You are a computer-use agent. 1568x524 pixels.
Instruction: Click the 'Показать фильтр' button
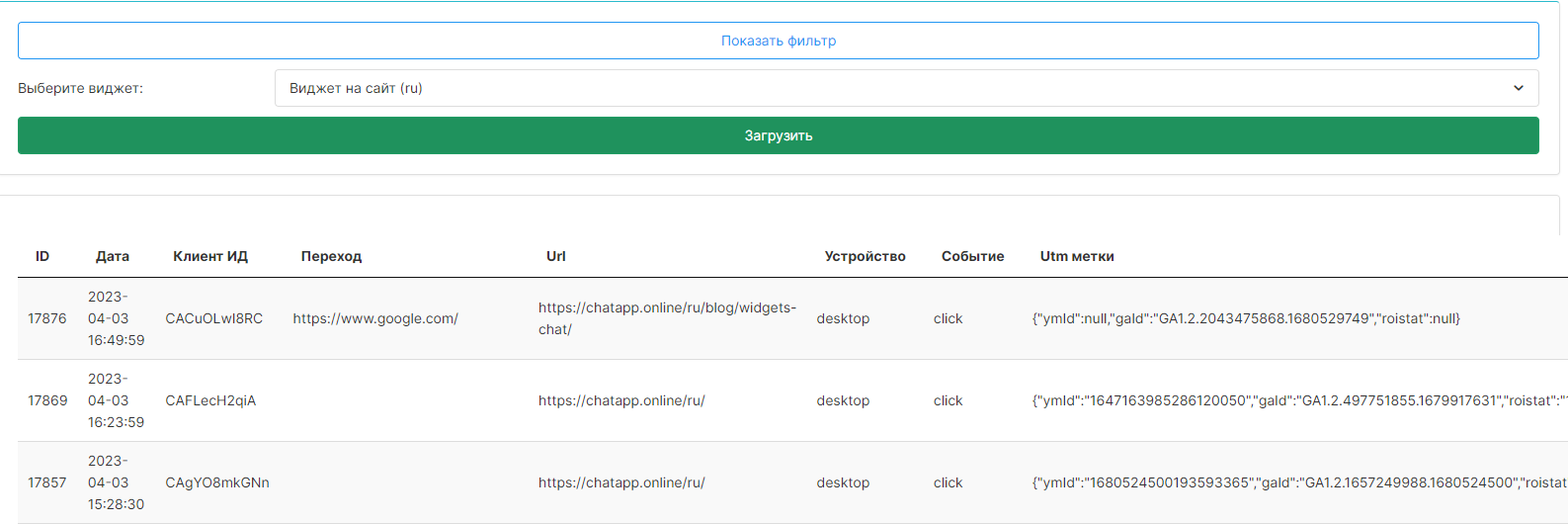[x=778, y=41]
